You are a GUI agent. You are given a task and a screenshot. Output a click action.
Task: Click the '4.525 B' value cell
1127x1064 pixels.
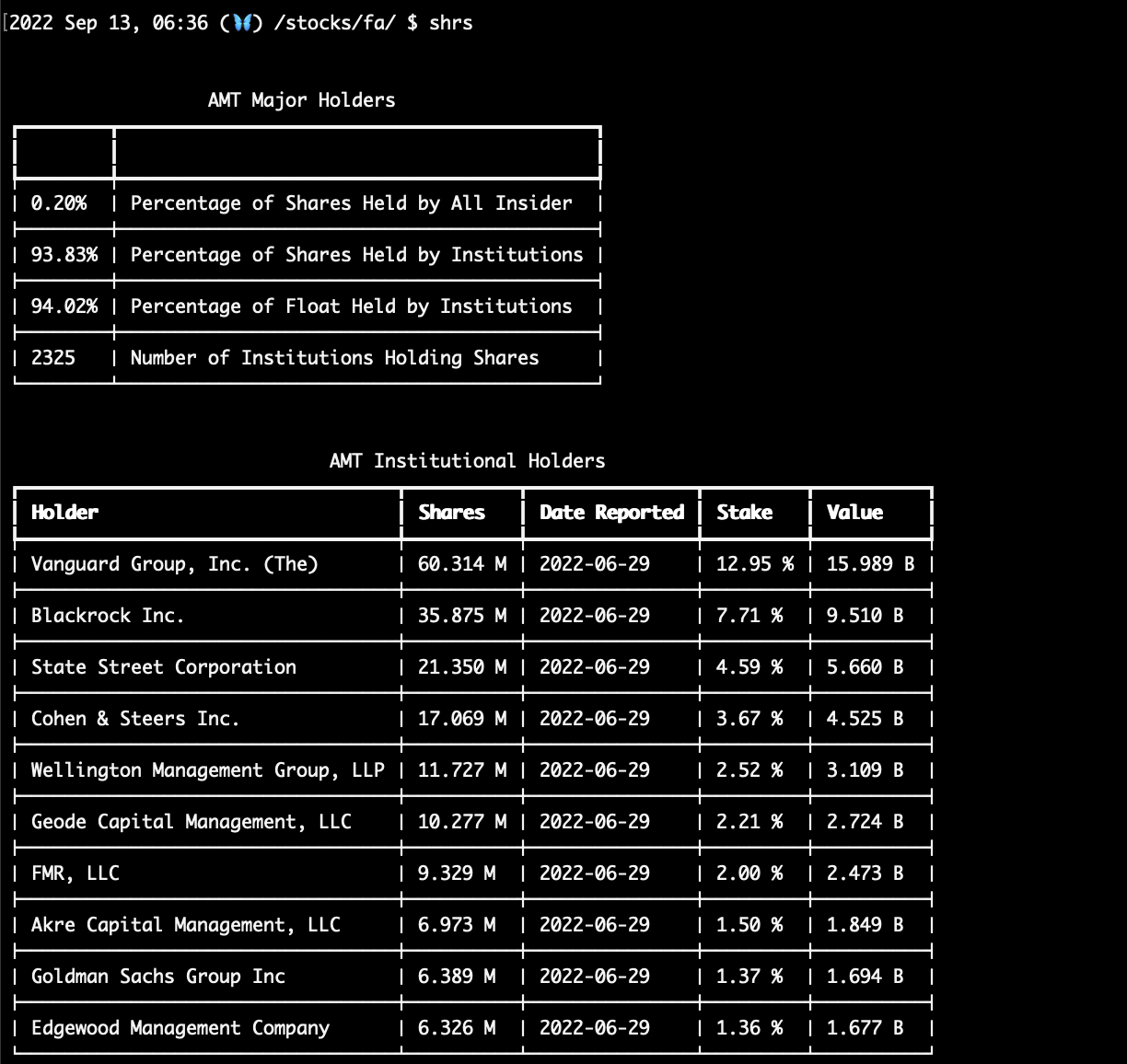(866, 719)
